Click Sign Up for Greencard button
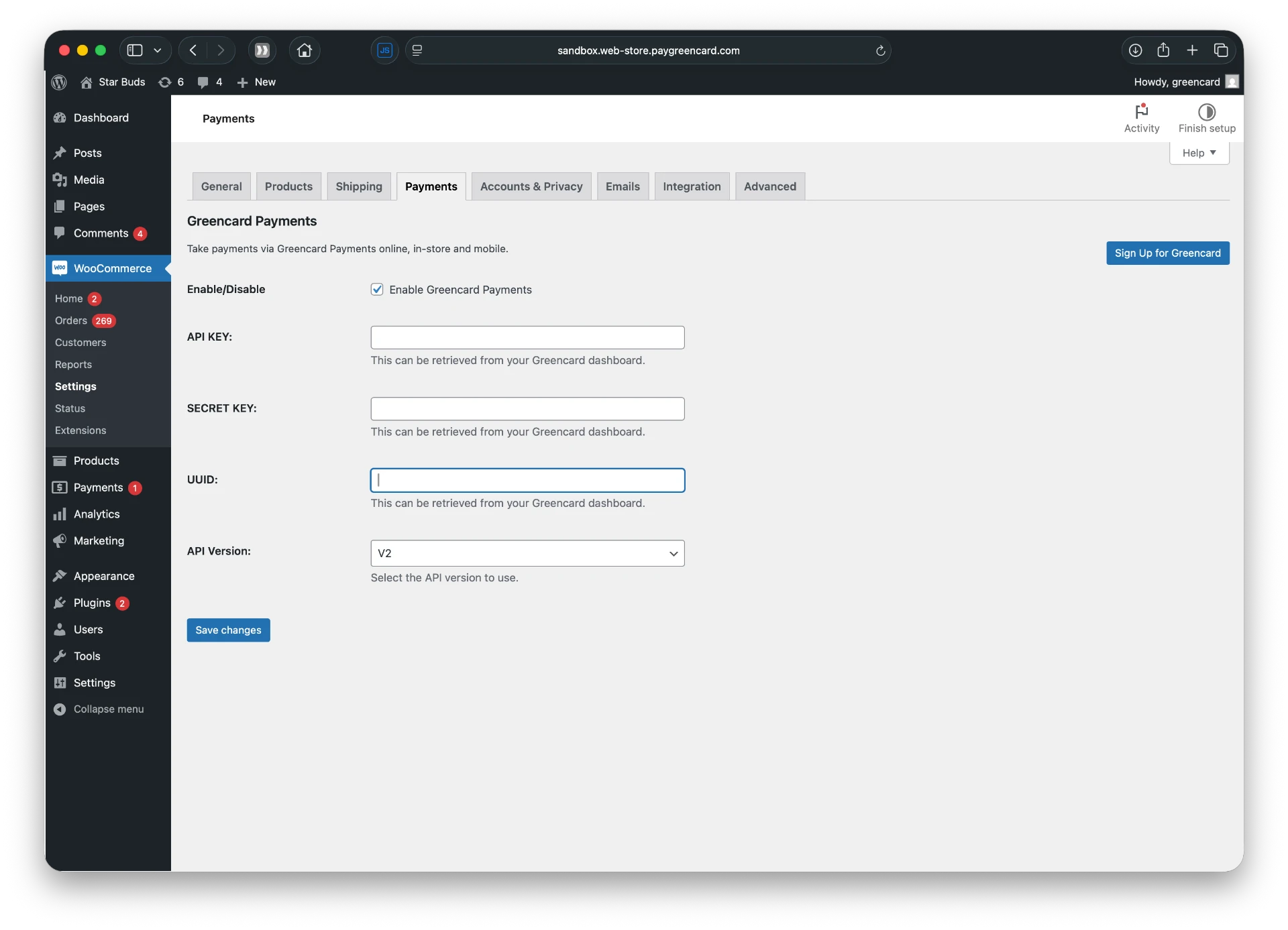This screenshot has height=930, width=1288. (x=1167, y=253)
